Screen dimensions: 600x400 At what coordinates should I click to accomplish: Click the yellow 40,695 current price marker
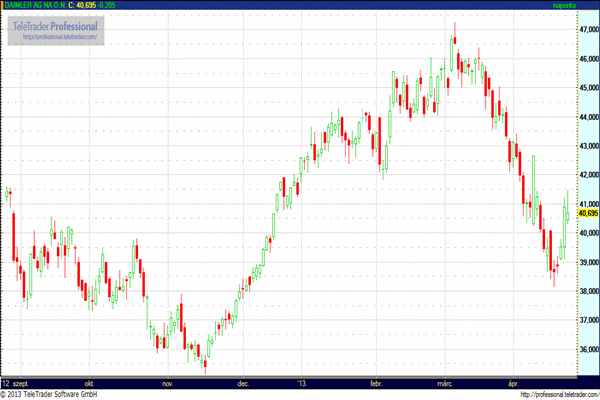(588, 213)
